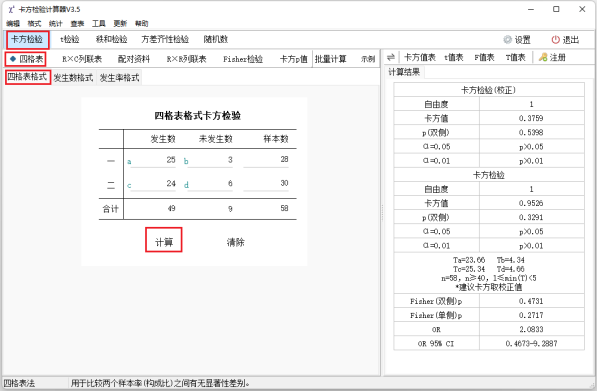Switch to the 方差齐性检验 tab
598x391 pixels.
pos(165,39)
